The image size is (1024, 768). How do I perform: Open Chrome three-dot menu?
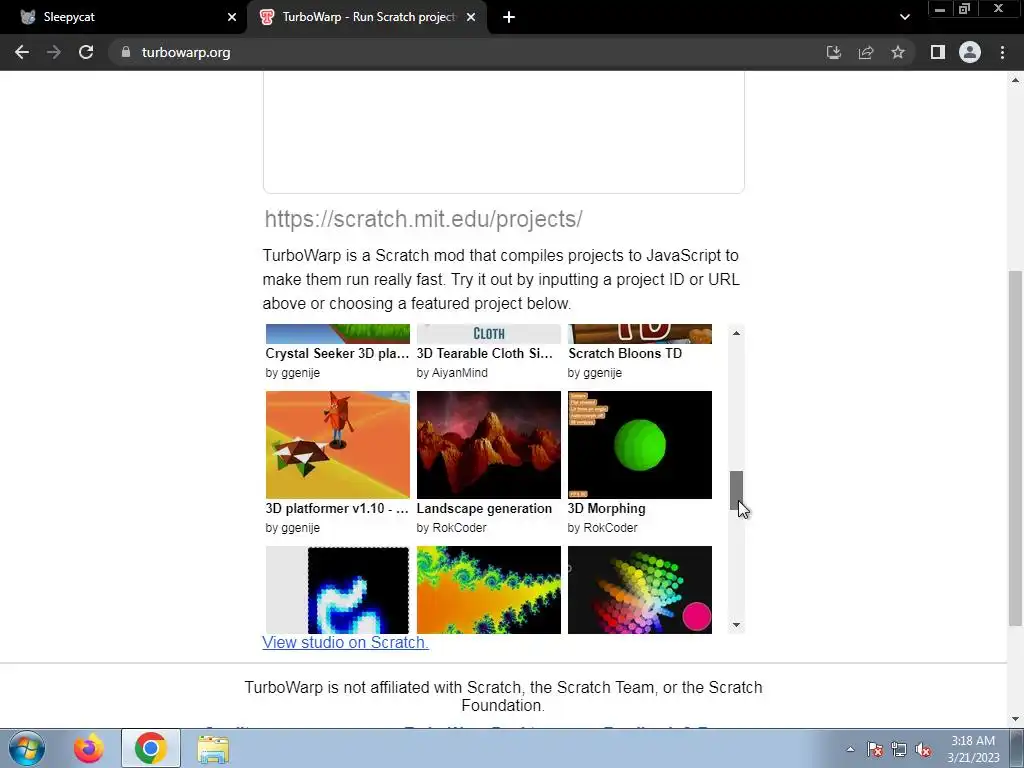1002,52
